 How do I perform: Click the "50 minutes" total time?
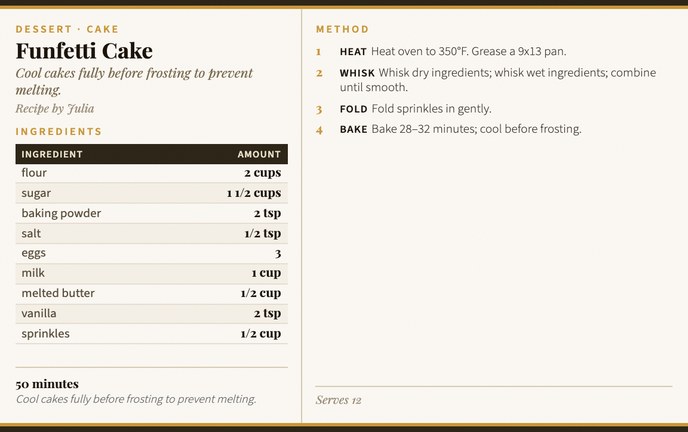coord(47,384)
